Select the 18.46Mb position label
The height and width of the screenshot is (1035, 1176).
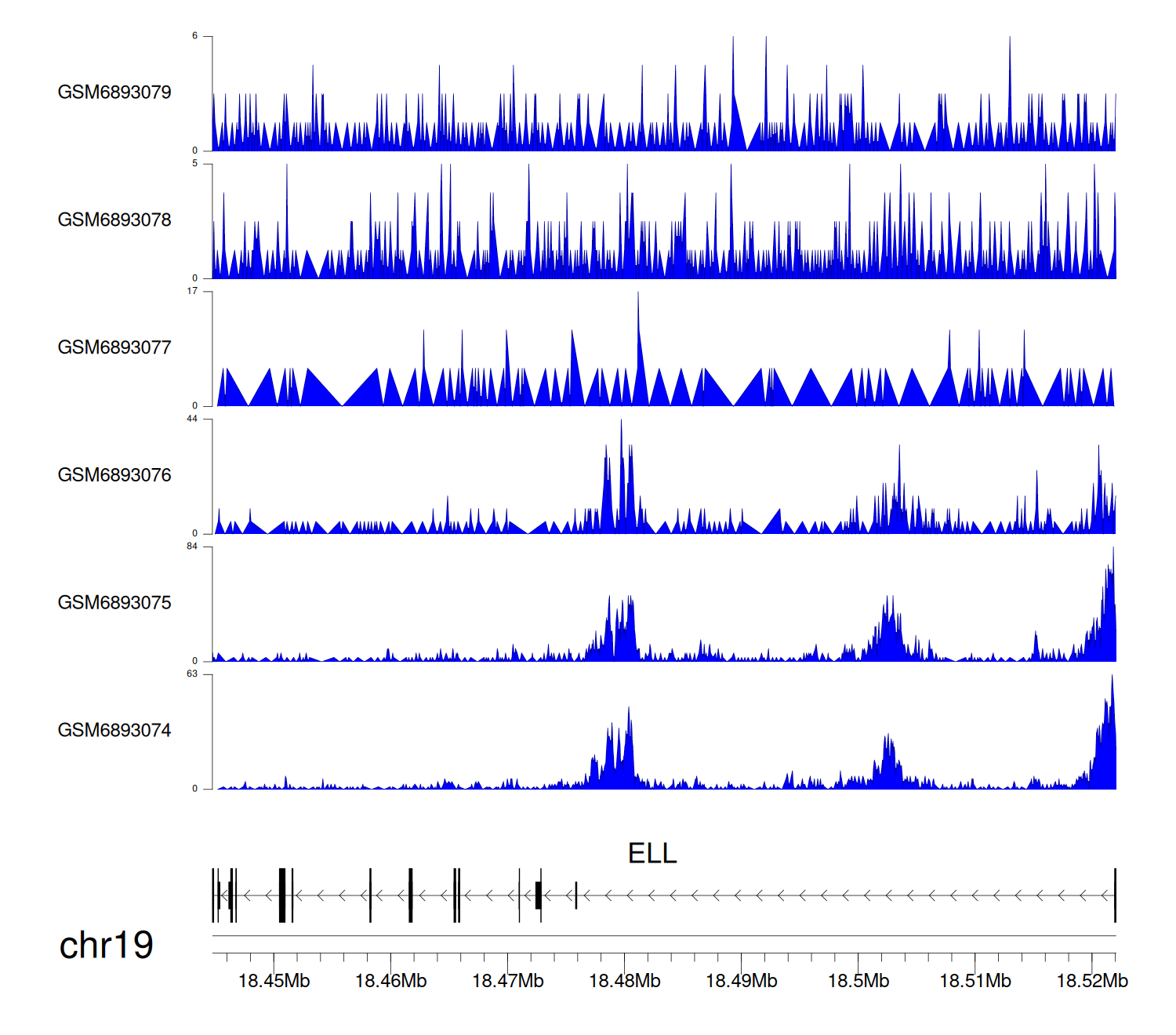pos(390,981)
